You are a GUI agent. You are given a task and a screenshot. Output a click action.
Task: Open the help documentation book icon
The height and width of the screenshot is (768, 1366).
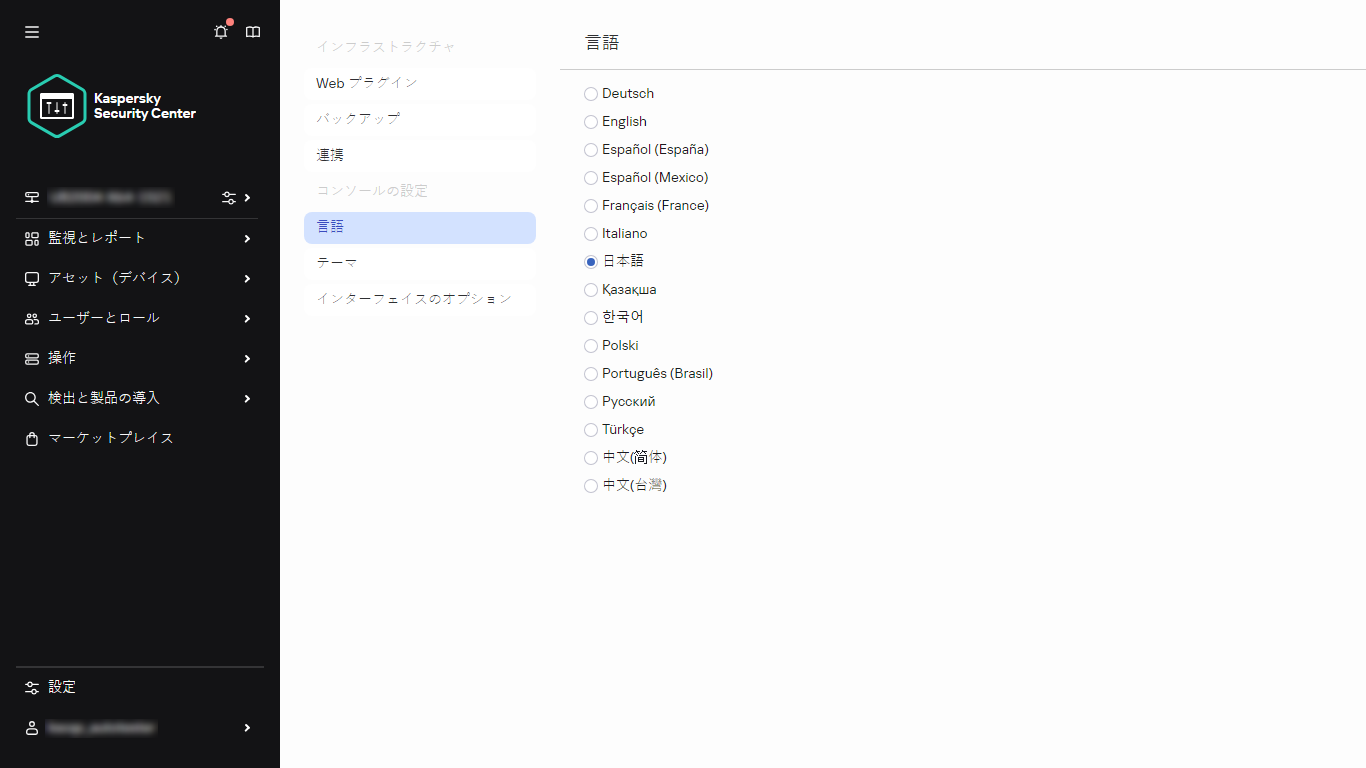click(252, 31)
